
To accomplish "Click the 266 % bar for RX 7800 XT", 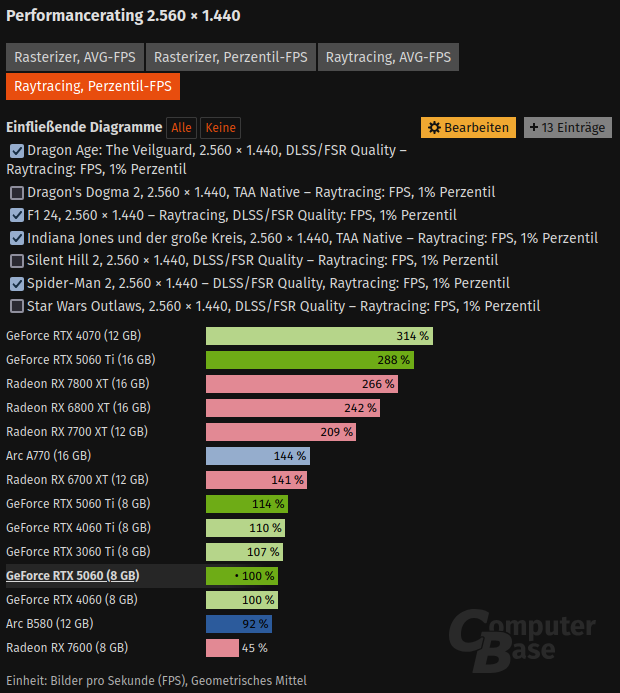I will (x=302, y=384).
